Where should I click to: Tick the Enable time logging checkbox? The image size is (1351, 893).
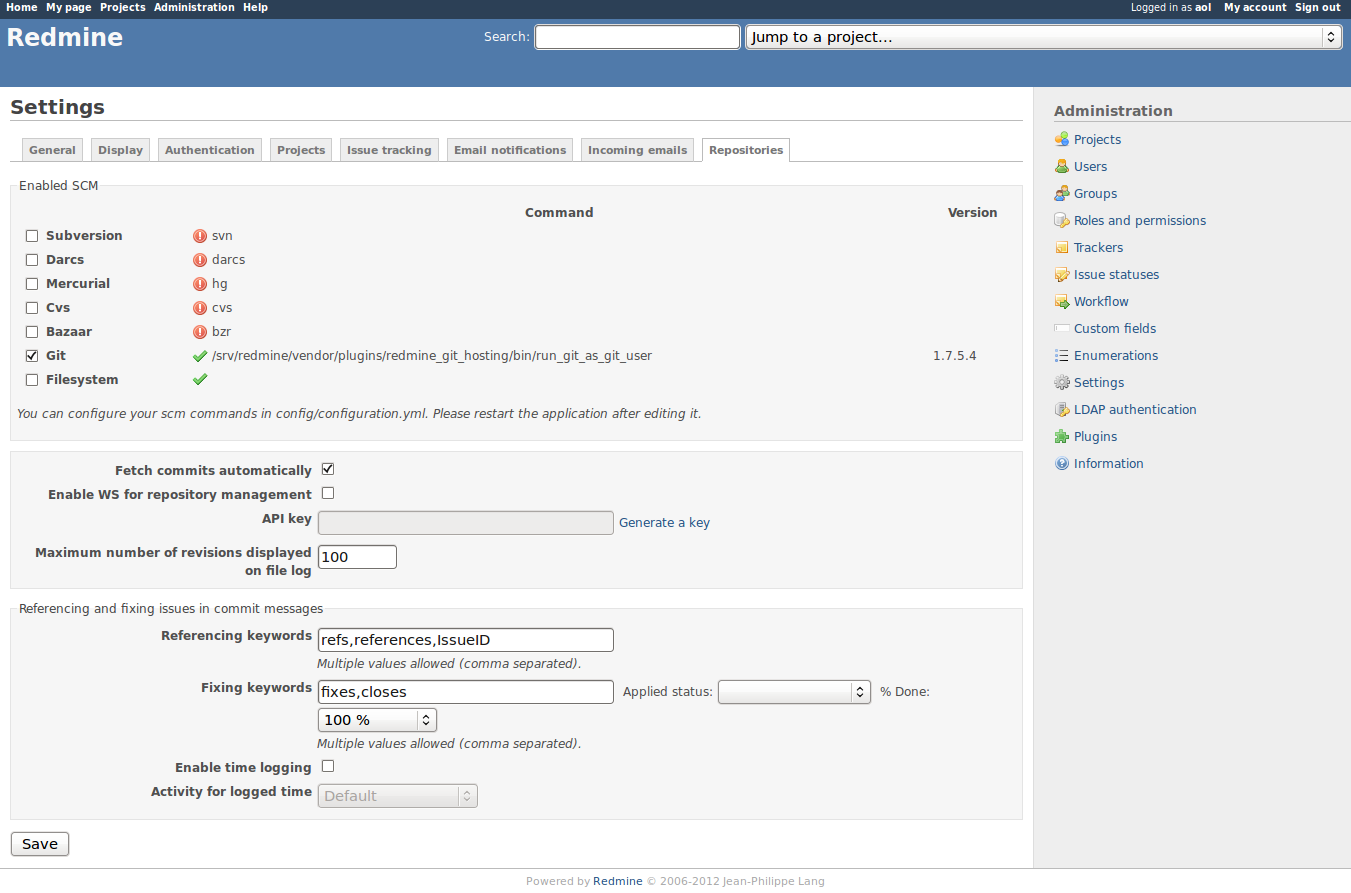[x=327, y=766]
